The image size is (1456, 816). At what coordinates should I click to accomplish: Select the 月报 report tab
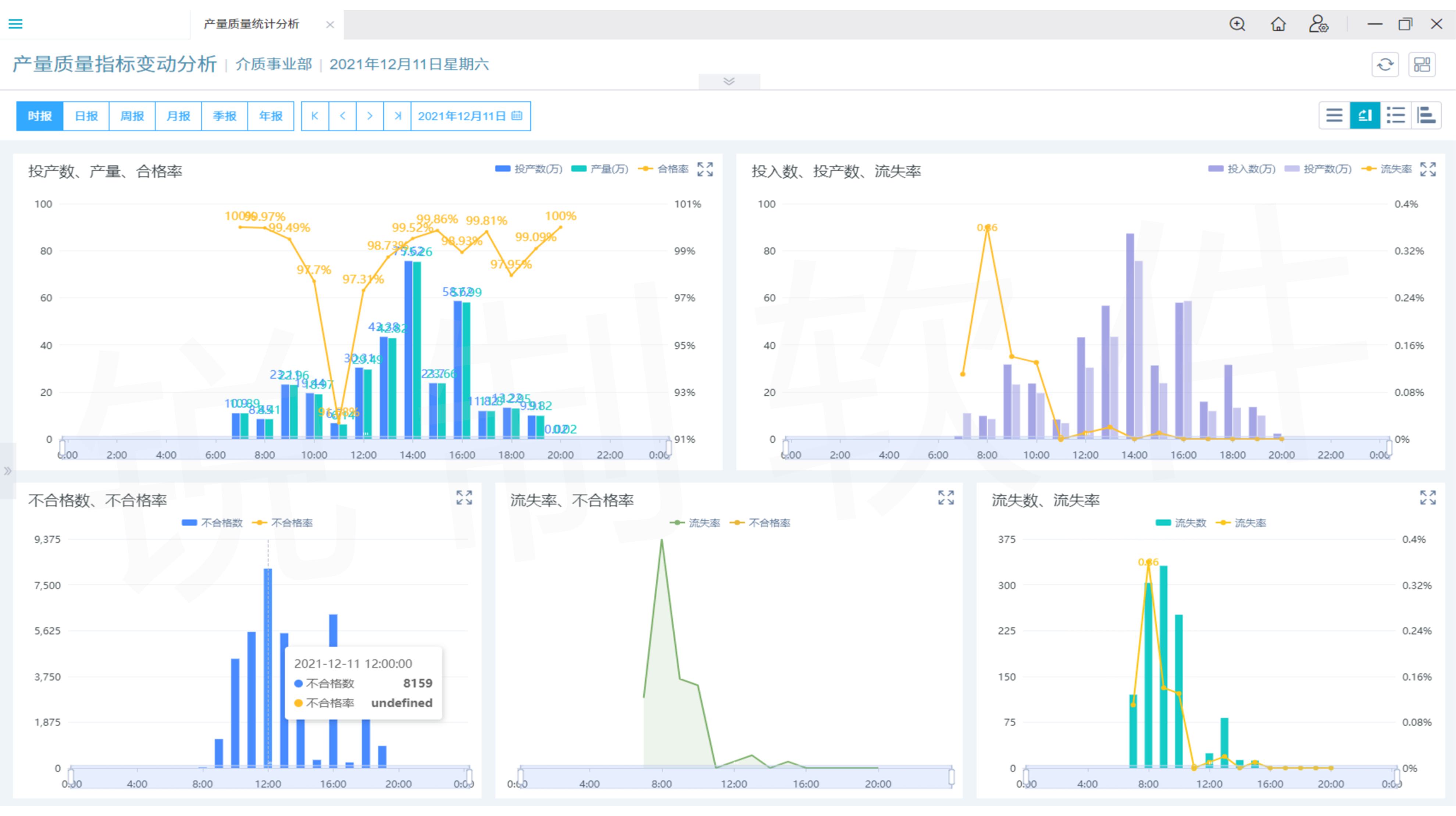click(x=178, y=116)
